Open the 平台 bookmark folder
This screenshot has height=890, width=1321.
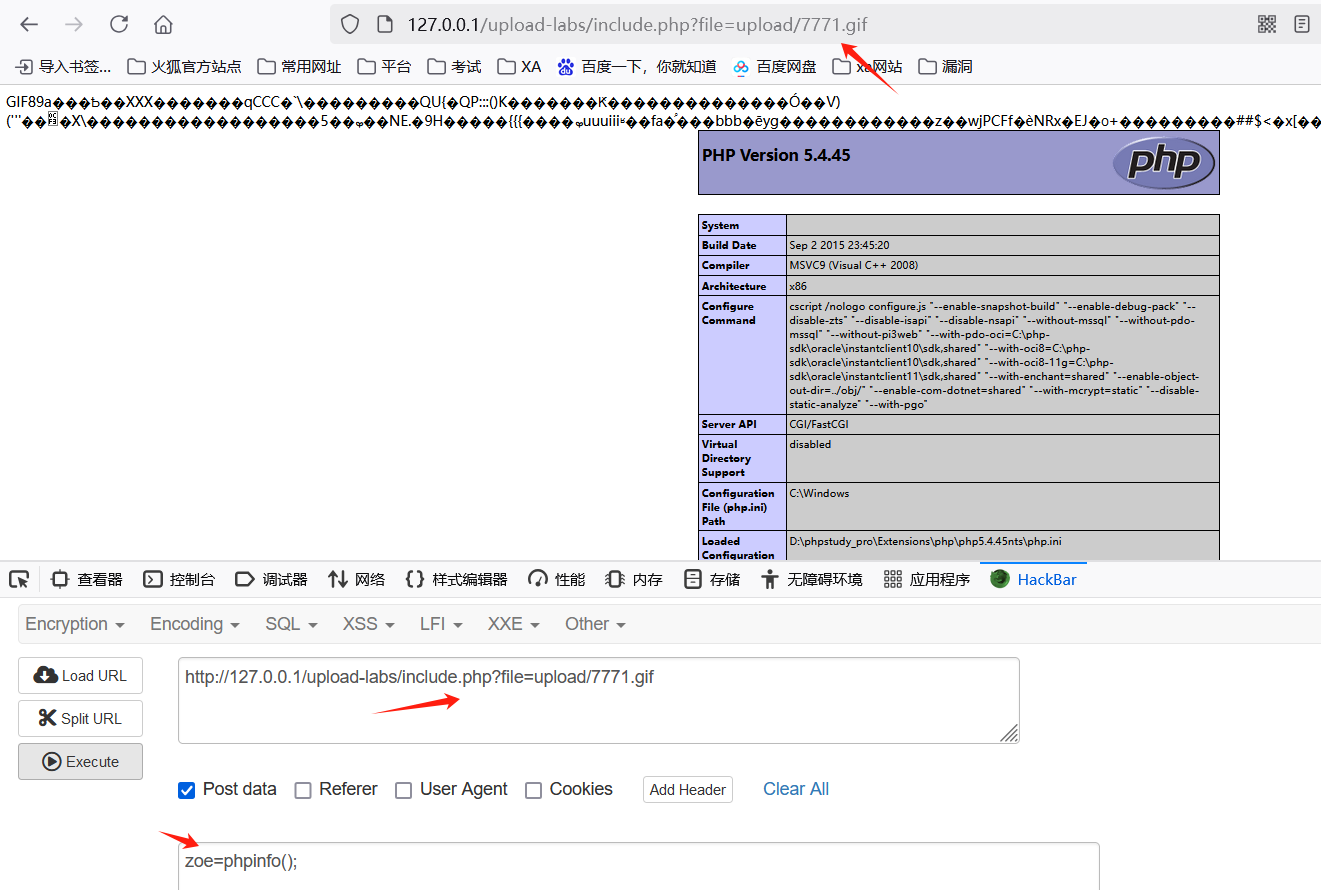click(x=384, y=67)
